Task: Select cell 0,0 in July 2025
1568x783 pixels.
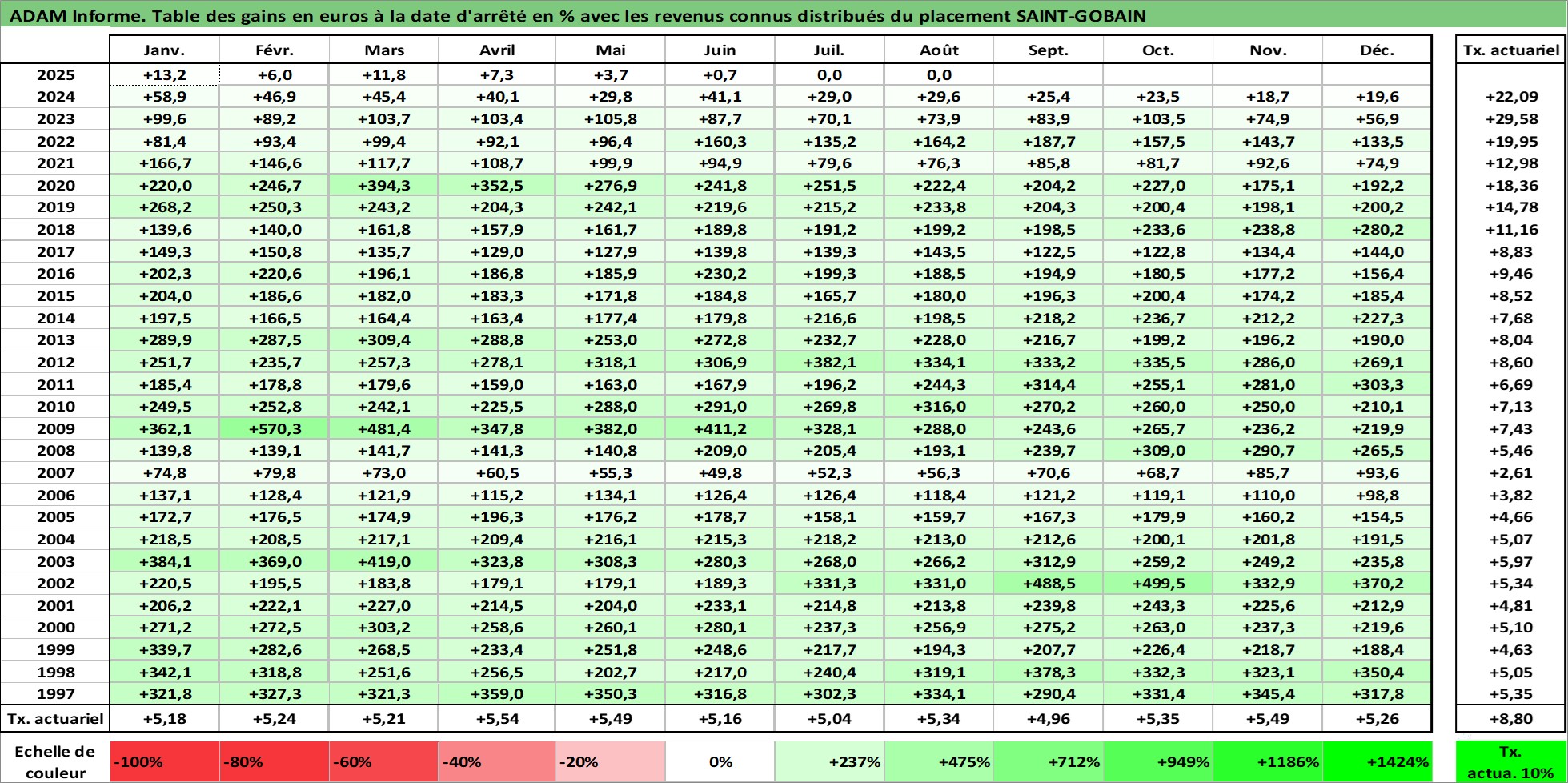Action: pos(829,75)
